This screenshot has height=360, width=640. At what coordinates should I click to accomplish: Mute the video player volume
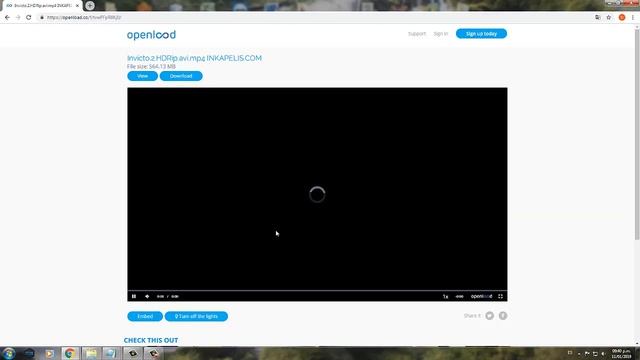(x=147, y=296)
